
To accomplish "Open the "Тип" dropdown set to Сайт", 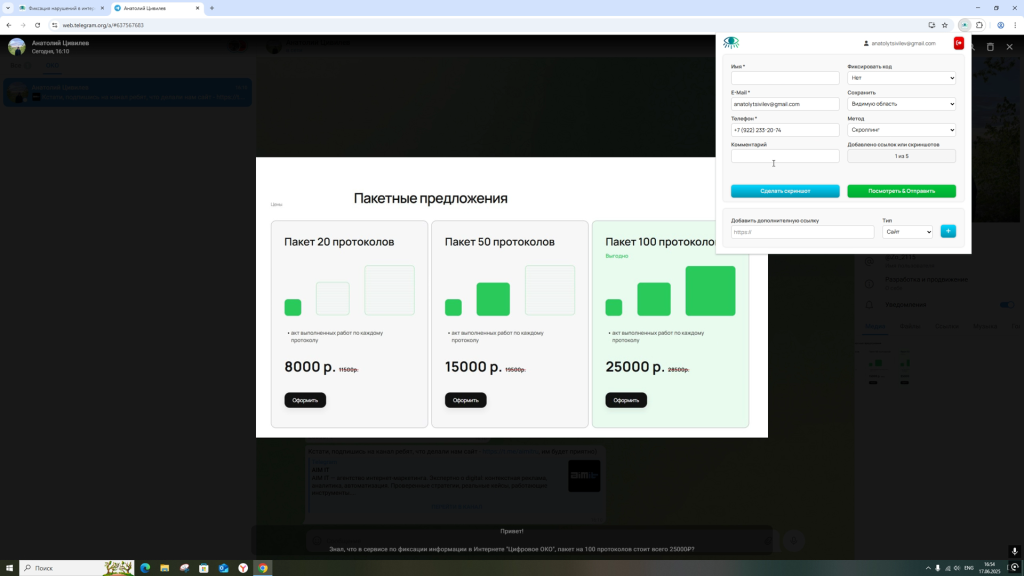I will (x=907, y=232).
